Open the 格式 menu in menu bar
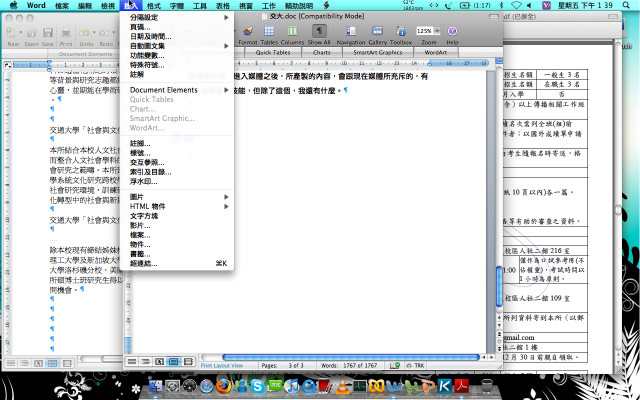Image resolution: width=640 pixels, height=400 pixels. click(154, 6)
